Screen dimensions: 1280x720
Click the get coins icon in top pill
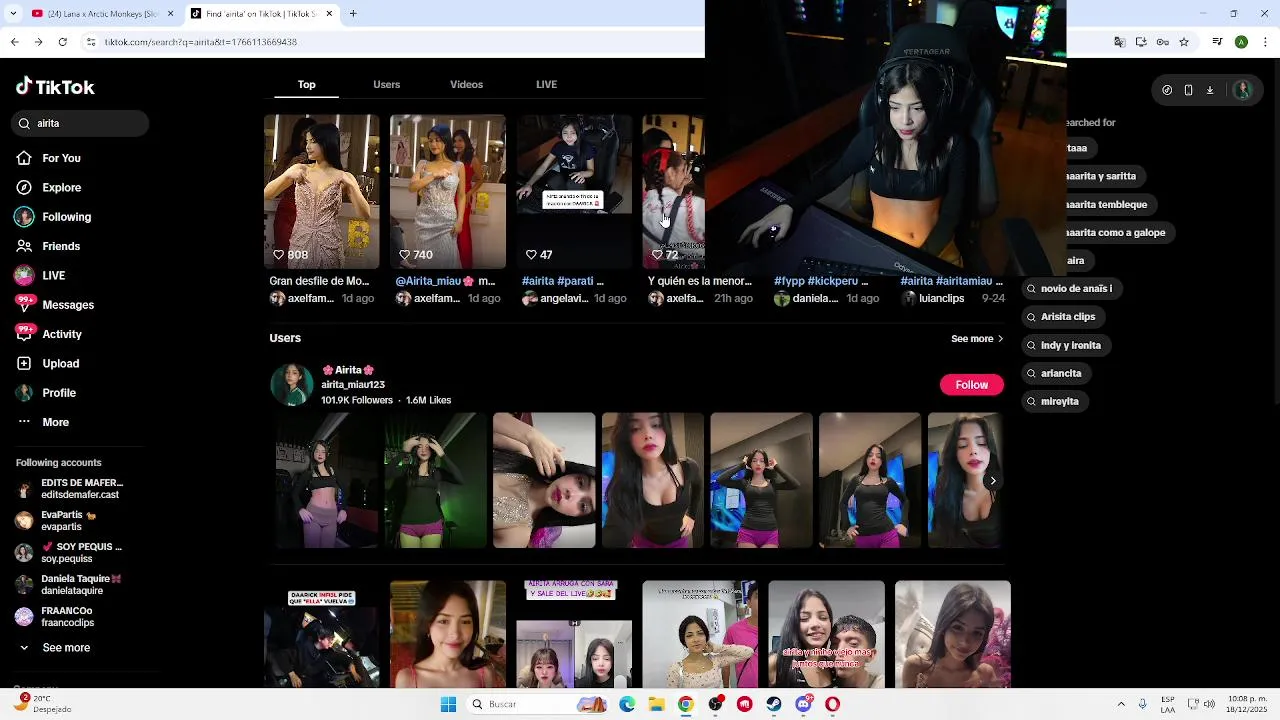pyautogui.click(x=1167, y=90)
